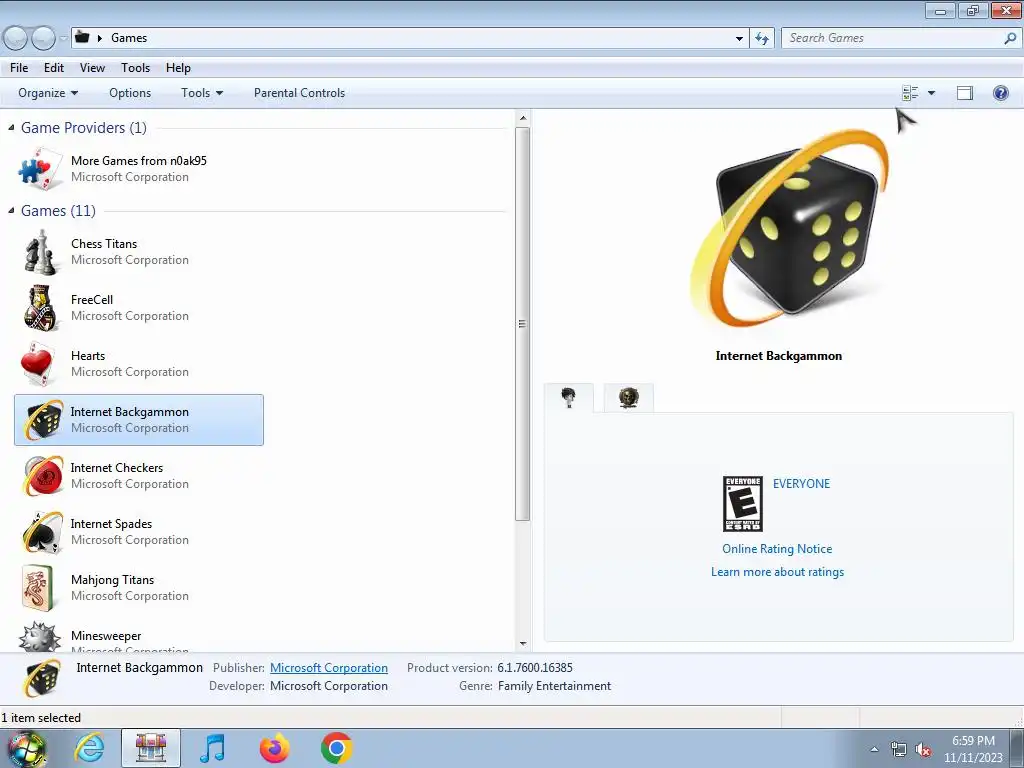Open the Edit menu
1024x768 pixels.
coord(54,68)
